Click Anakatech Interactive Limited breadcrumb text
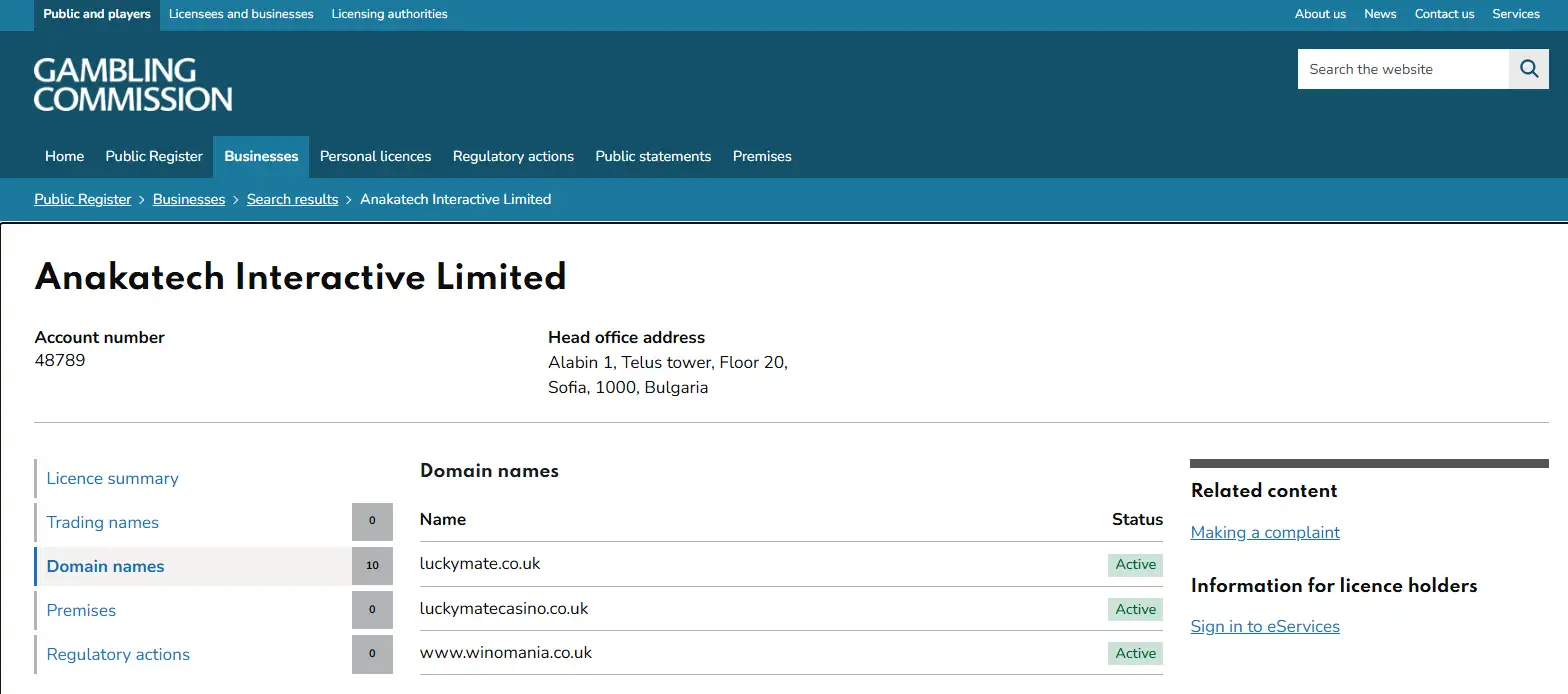 coord(455,199)
